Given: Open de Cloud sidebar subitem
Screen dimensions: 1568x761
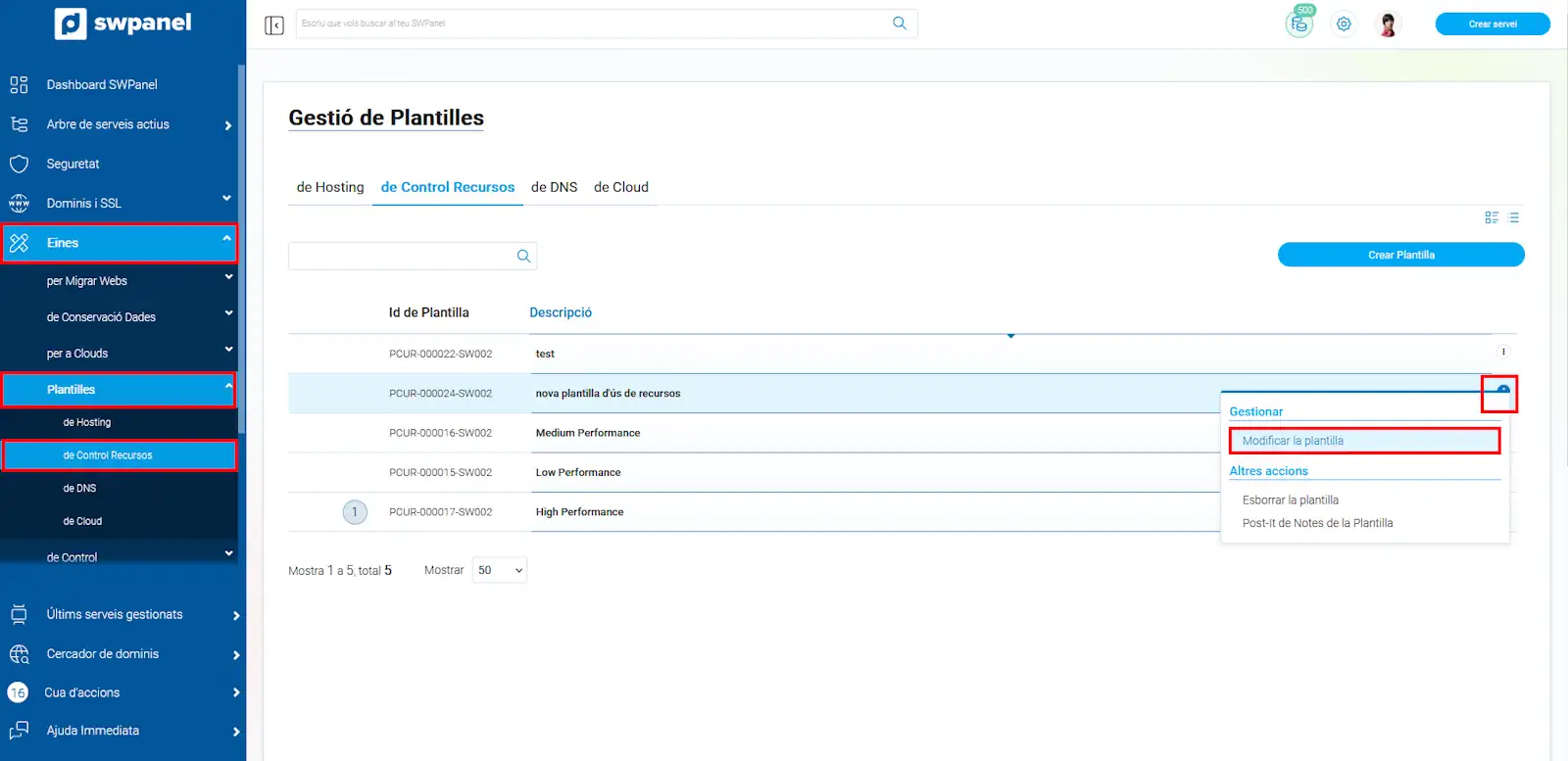Looking at the screenshot, I should (x=82, y=521).
